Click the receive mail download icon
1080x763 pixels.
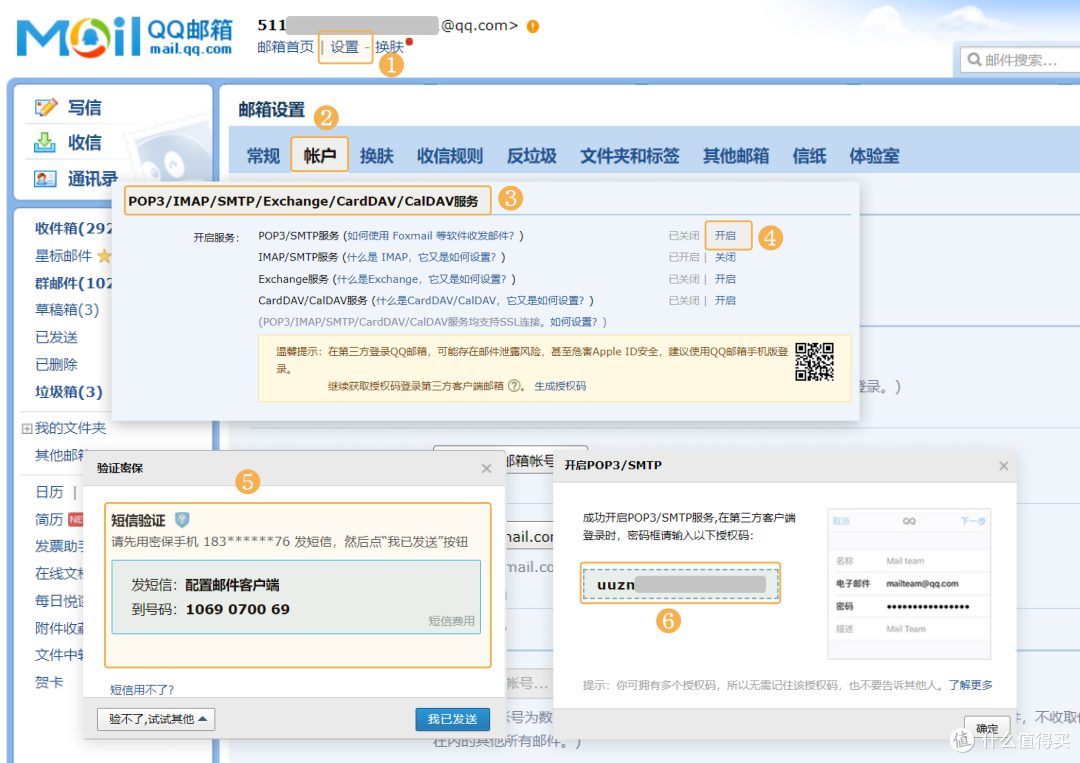[x=45, y=143]
